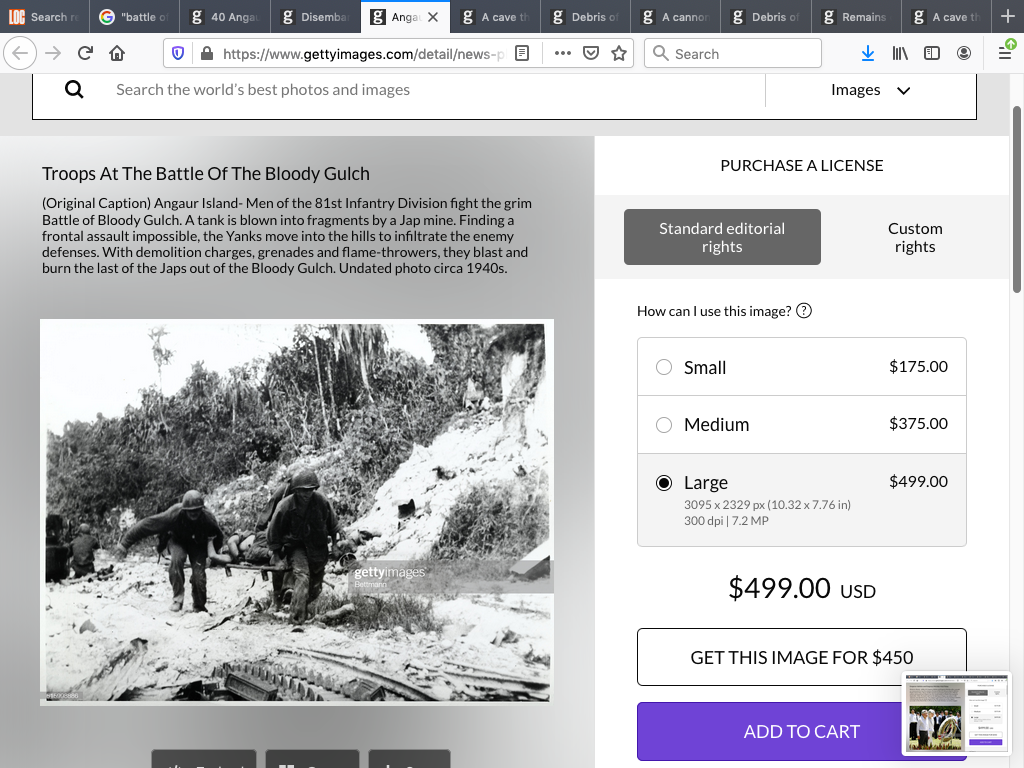Select the Medium size option
This screenshot has width=1024, height=768.
(x=664, y=425)
